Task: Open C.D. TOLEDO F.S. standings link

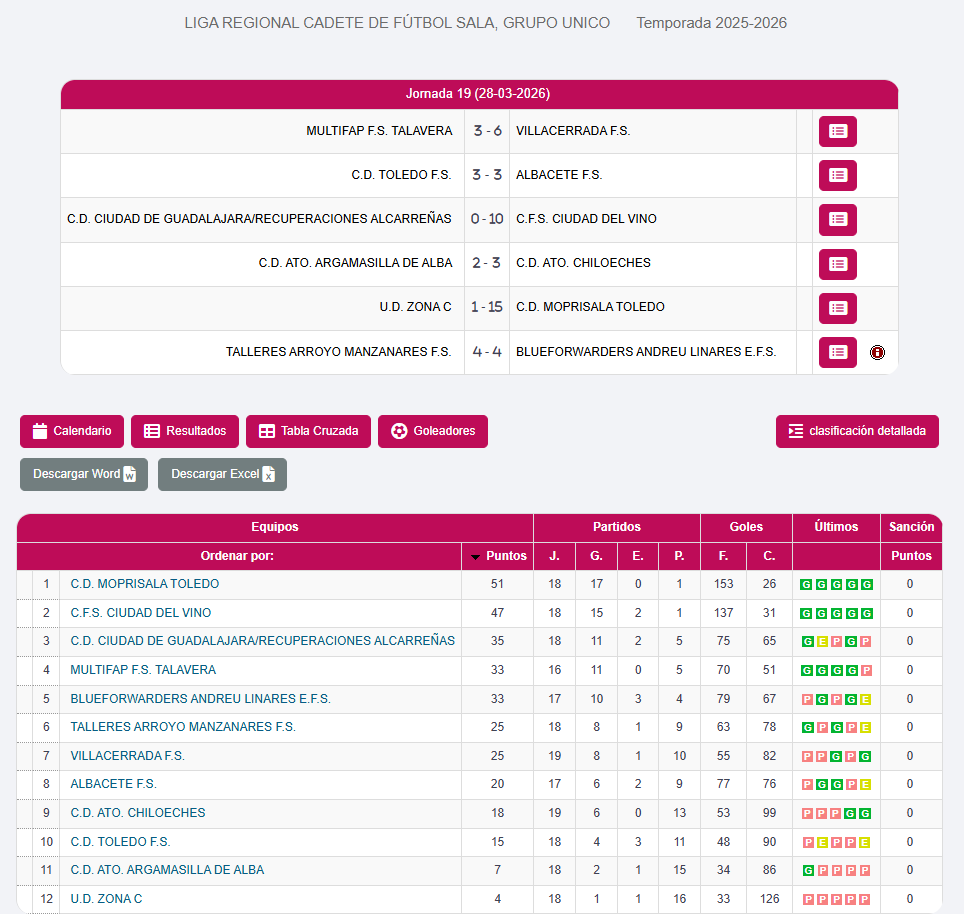Action: (x=120, y=842)
